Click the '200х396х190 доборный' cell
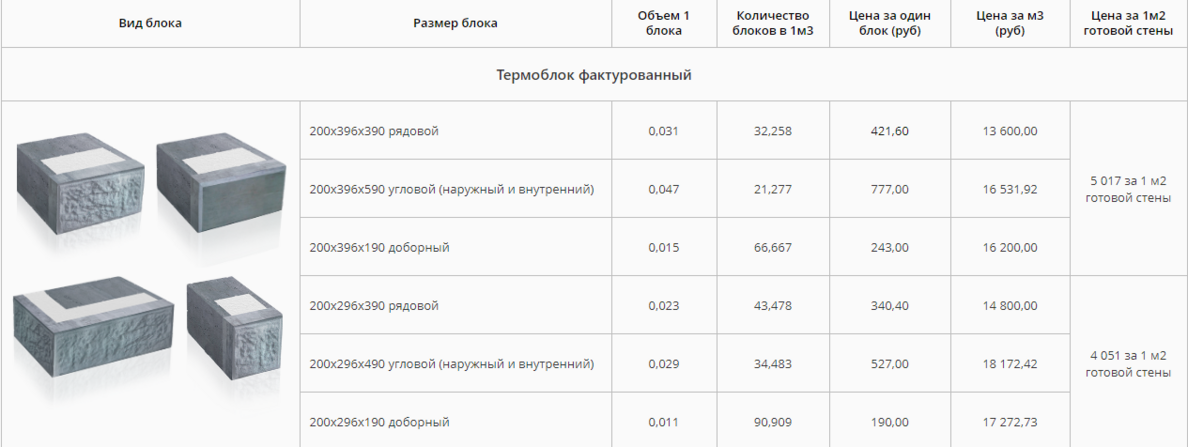 point(455,247)
